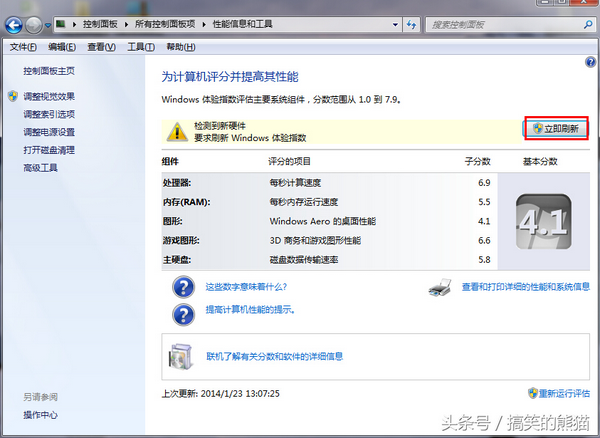600x438 pixels.
Task: Click the 6.9 processor subscore
Action: click(484, 183)
